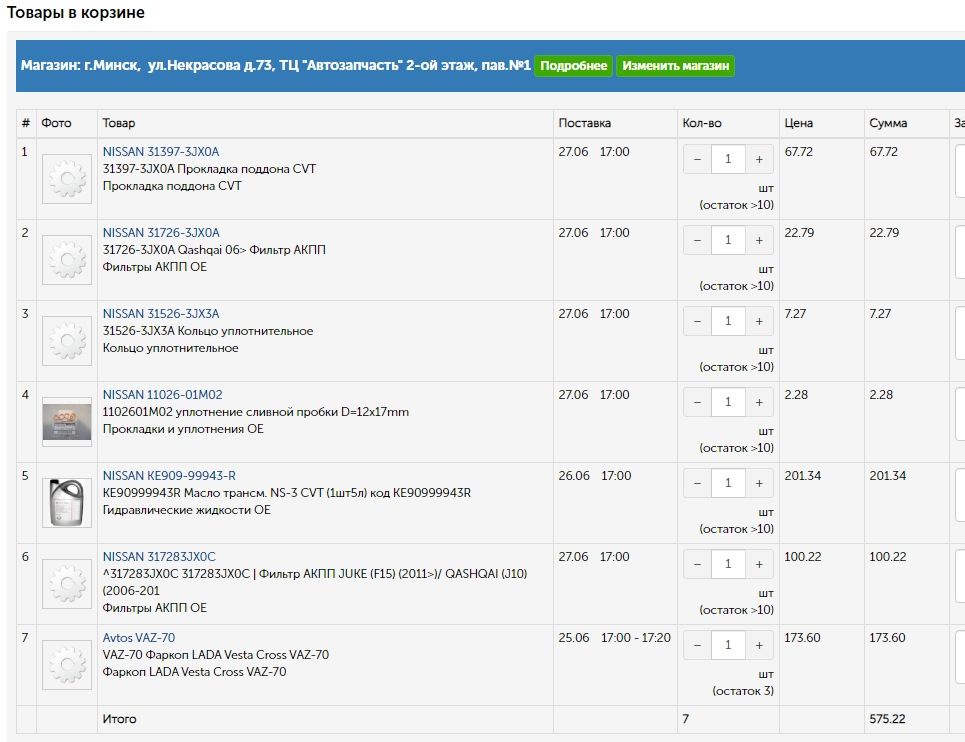
Task: Increase quantity for NISSAN 31397-3JX0A
Action: coord(759,159)
